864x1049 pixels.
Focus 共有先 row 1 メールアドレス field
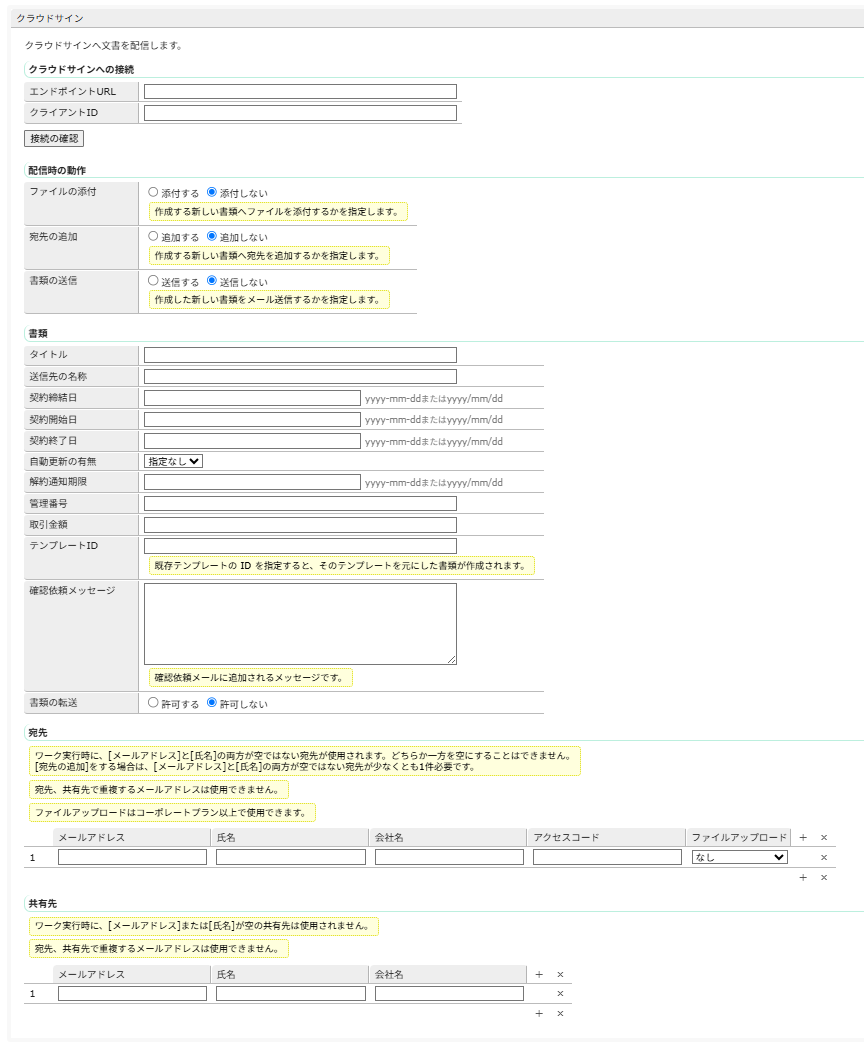(133, 993)
